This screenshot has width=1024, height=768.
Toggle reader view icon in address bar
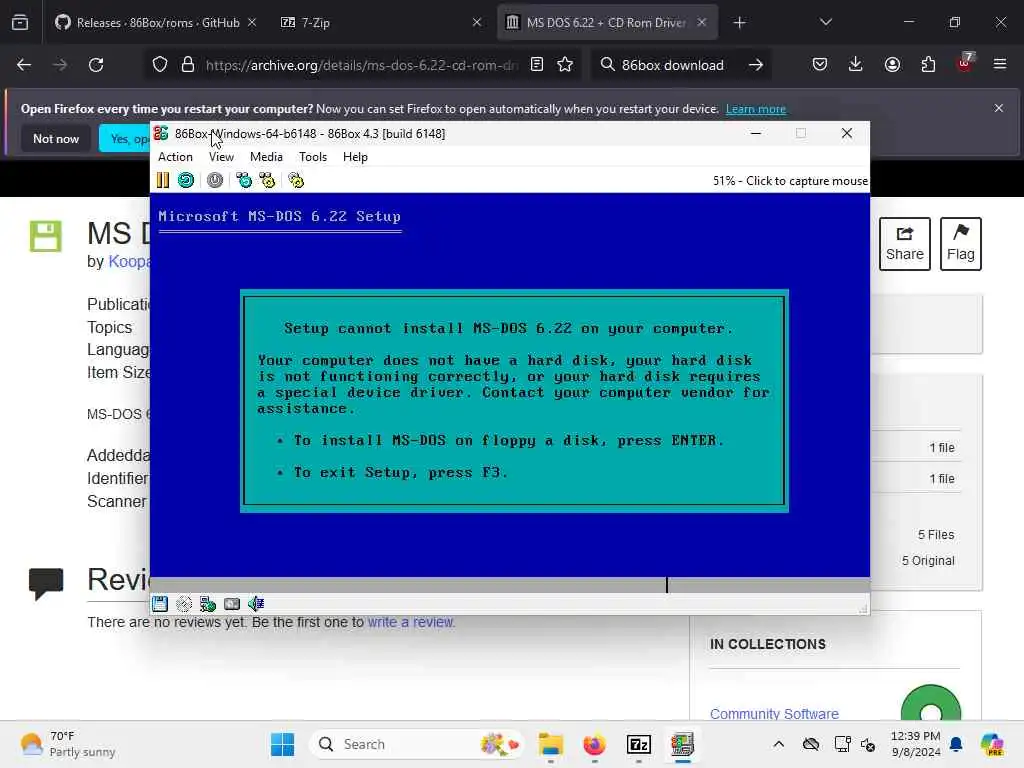click(537, 65)
